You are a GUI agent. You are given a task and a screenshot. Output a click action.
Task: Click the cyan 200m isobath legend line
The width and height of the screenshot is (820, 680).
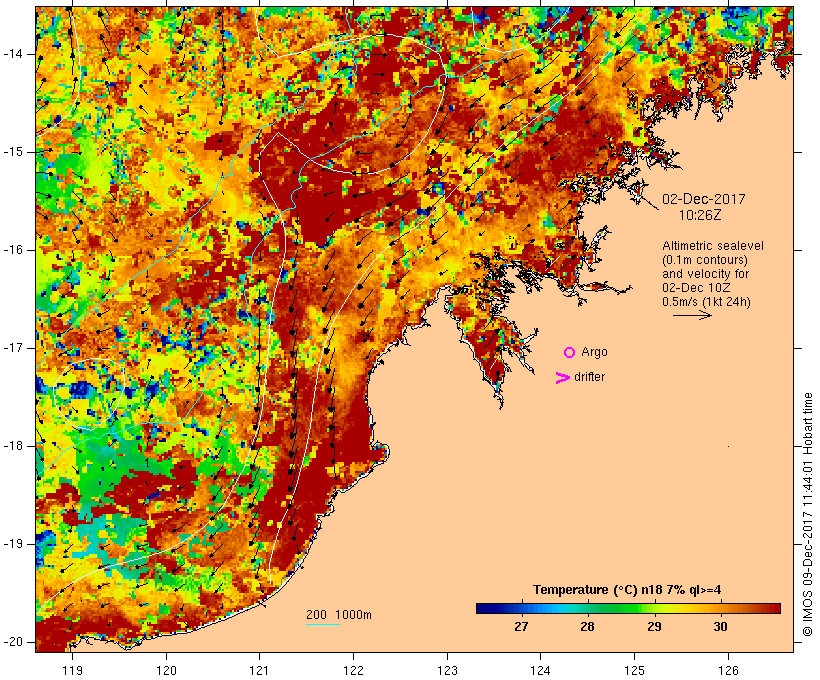point(323,624)
